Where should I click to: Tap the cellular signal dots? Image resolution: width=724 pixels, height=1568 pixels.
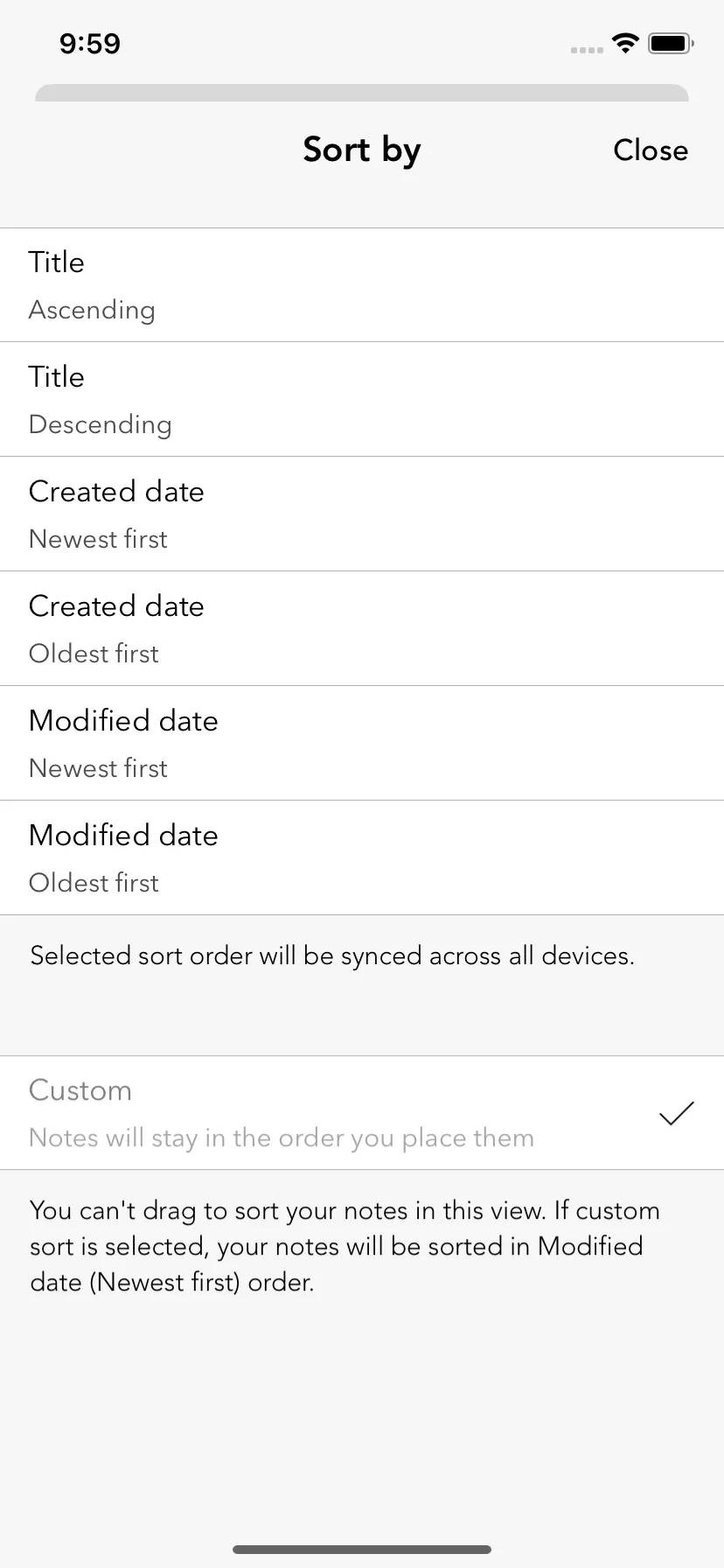(x=587, y=50)
